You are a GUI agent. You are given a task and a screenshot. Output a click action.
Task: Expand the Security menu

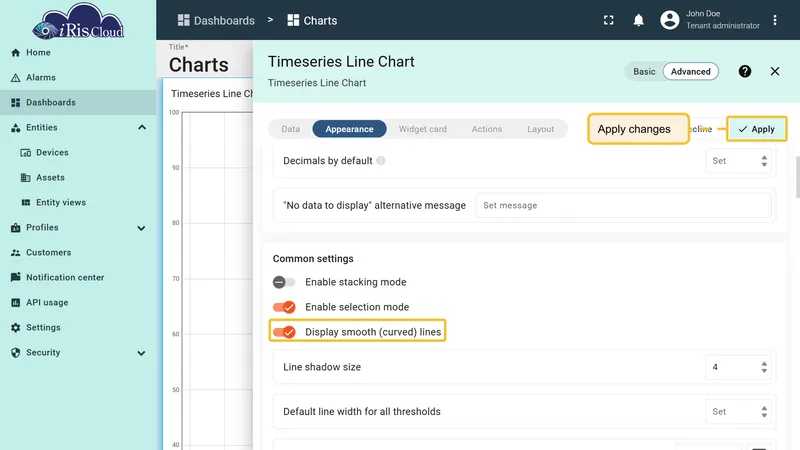click(141, 353)
